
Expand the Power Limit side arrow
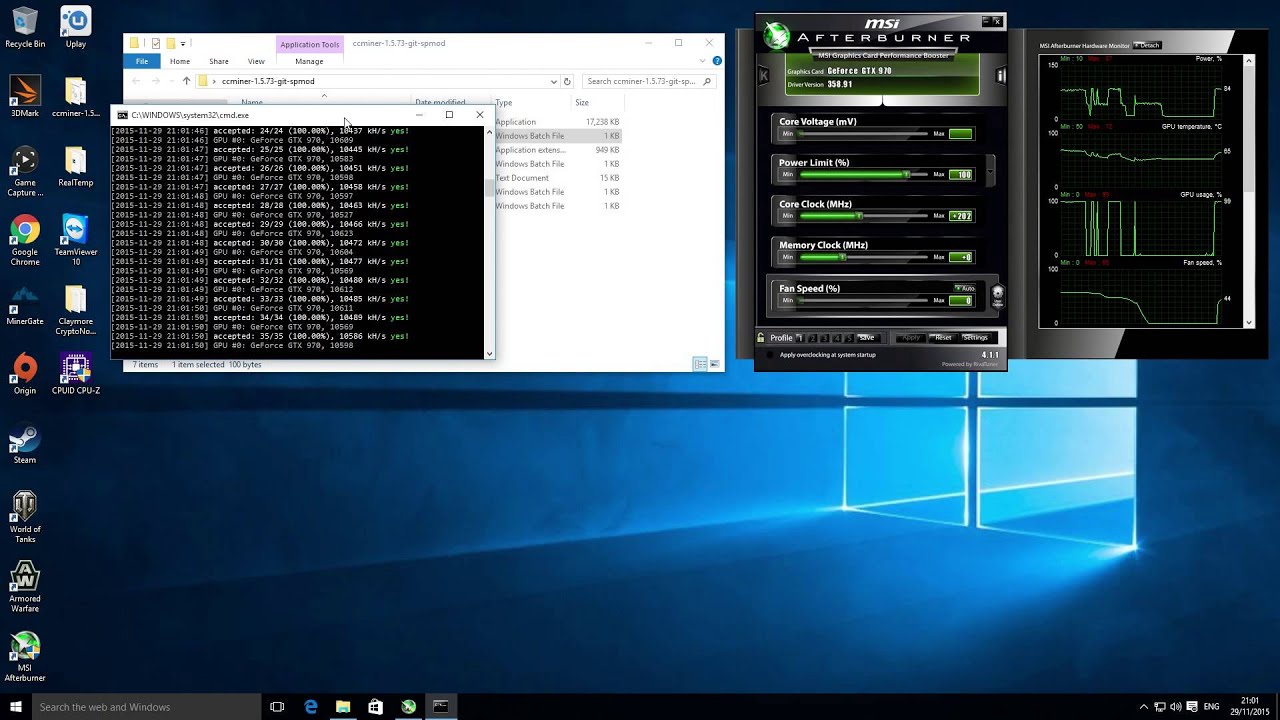990,169
